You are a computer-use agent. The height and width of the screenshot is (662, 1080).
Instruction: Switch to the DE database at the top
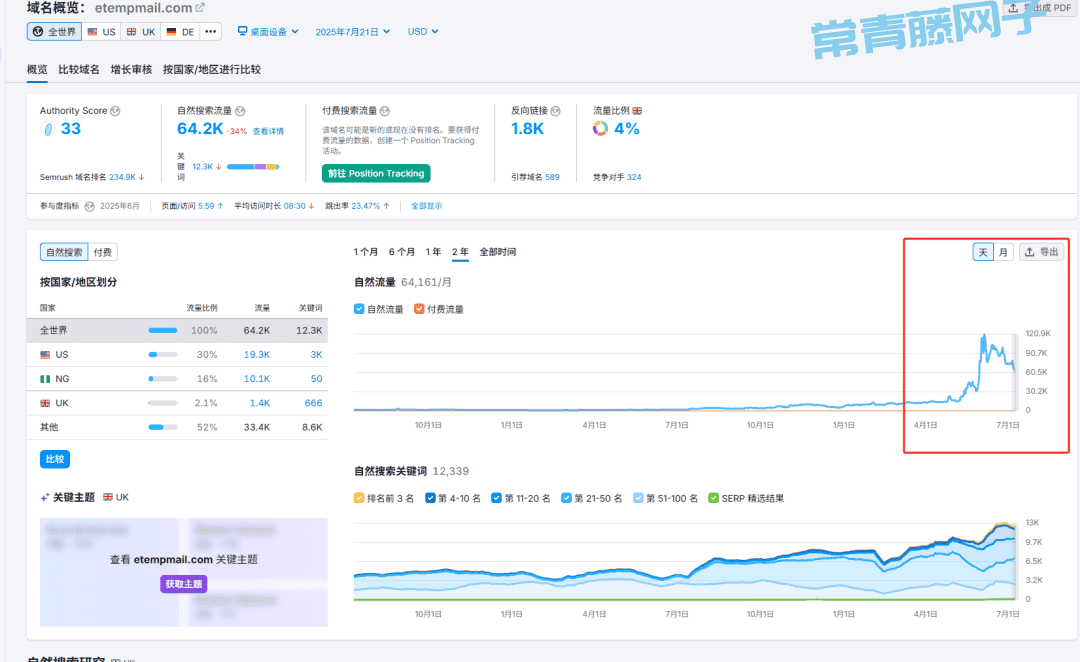(180, 32)
